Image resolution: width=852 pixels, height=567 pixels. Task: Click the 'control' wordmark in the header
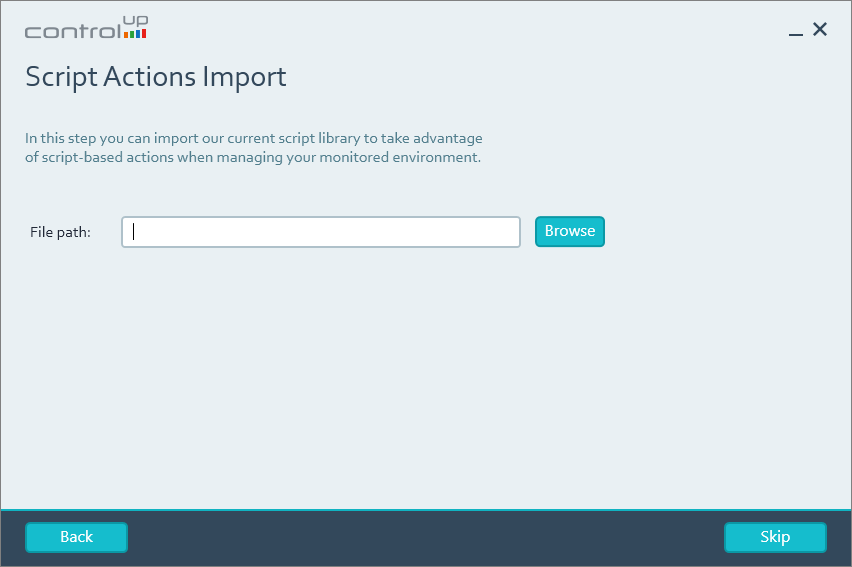click(x=70, y=32)
